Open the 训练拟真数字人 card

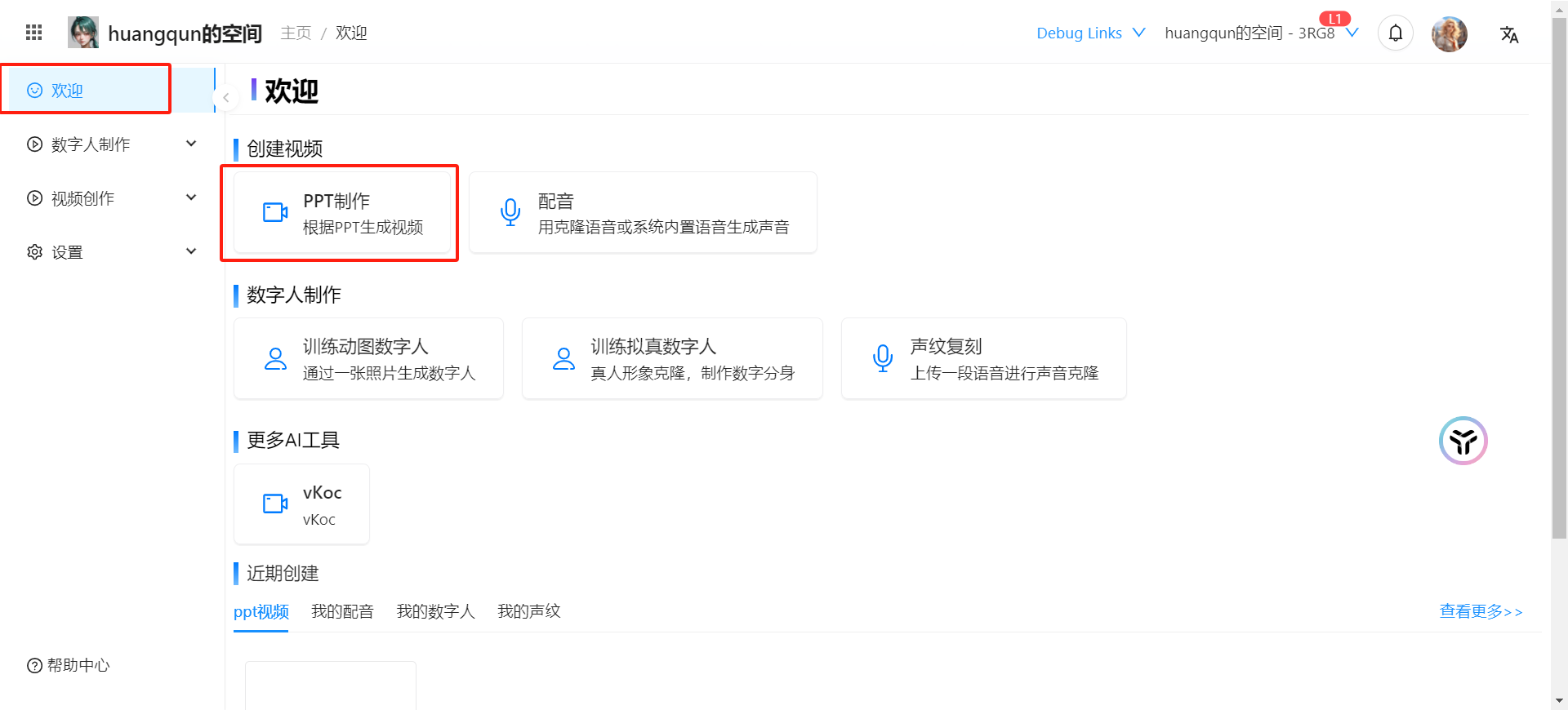672,359
